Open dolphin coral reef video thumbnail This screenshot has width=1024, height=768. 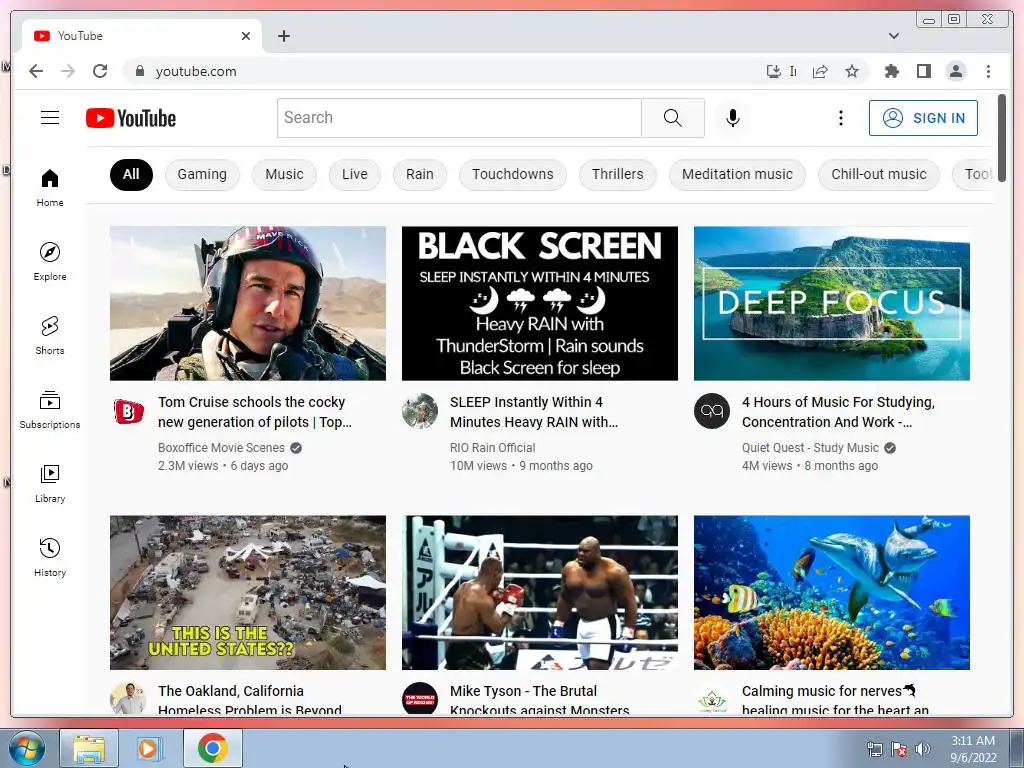tap(831, 592)
